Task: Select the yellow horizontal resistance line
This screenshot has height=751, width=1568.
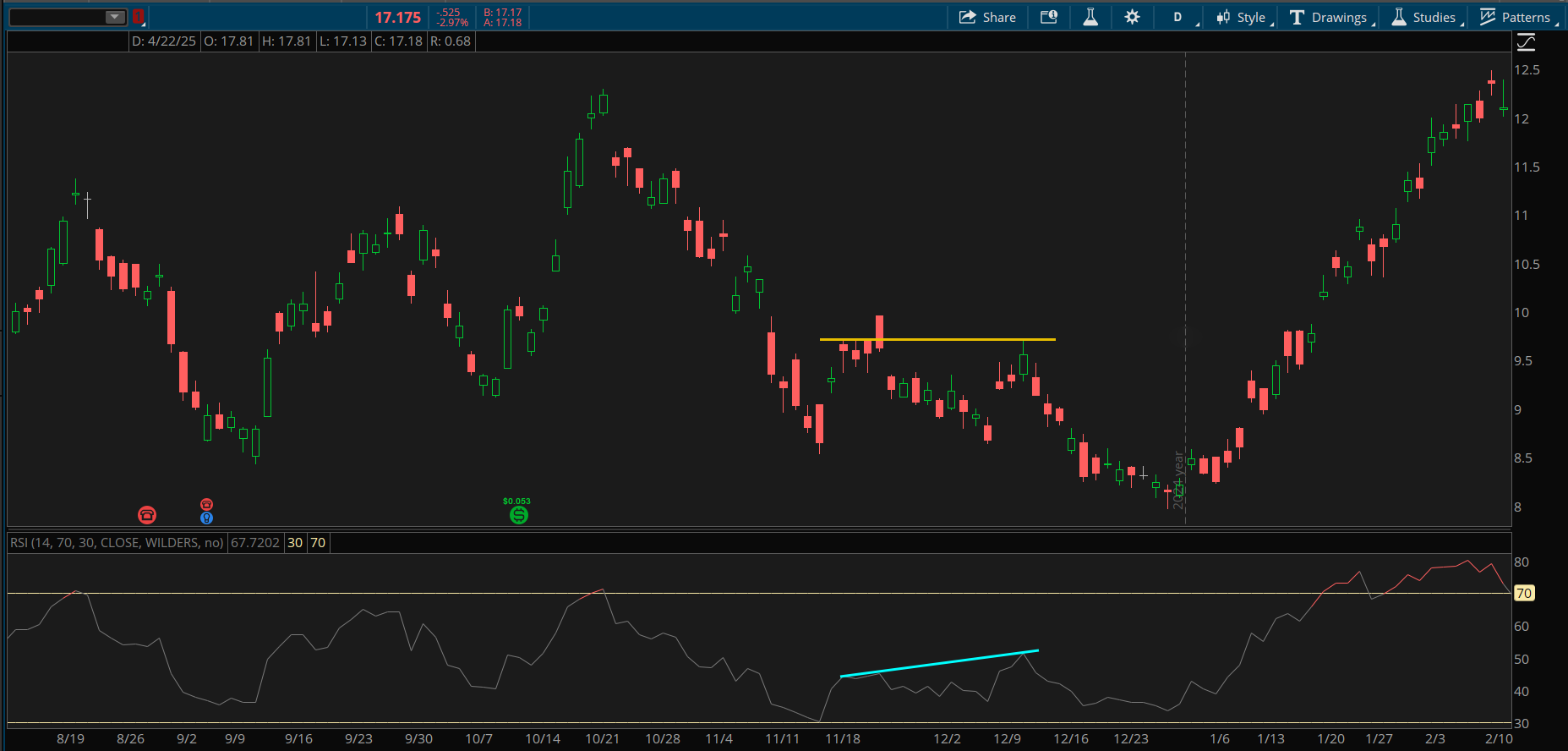Action: [x=937, y=339]
